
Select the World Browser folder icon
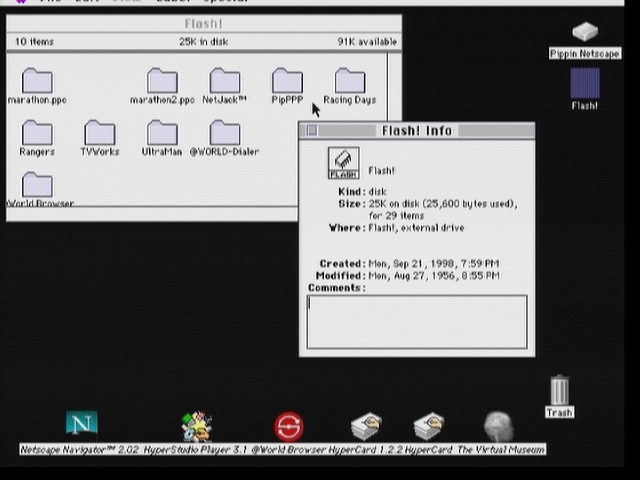click(x=37, y=184)
